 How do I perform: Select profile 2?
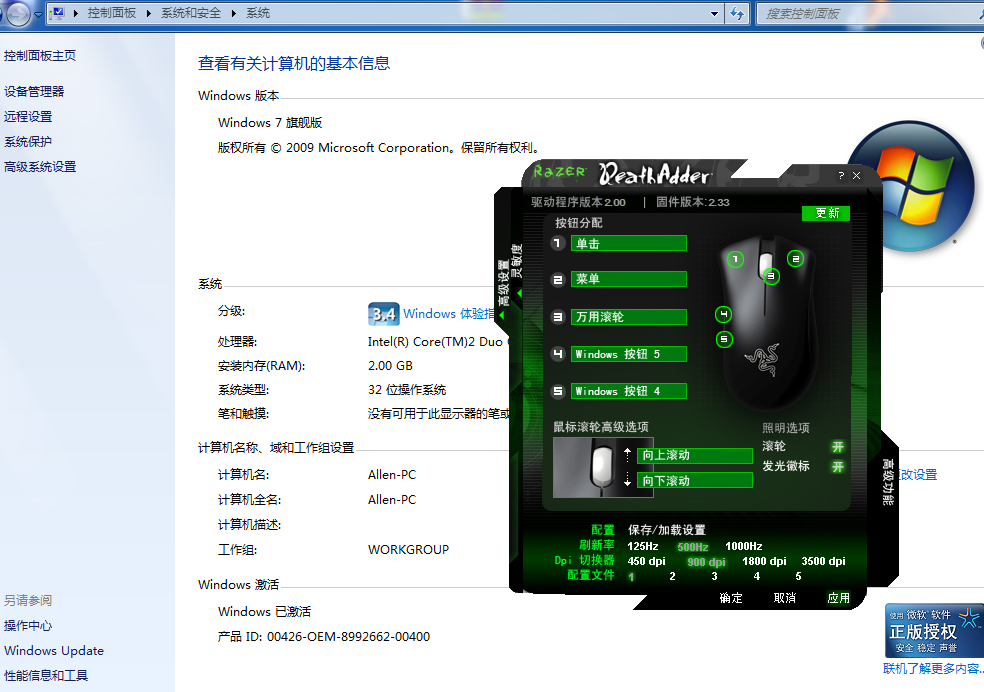point(672,576)
